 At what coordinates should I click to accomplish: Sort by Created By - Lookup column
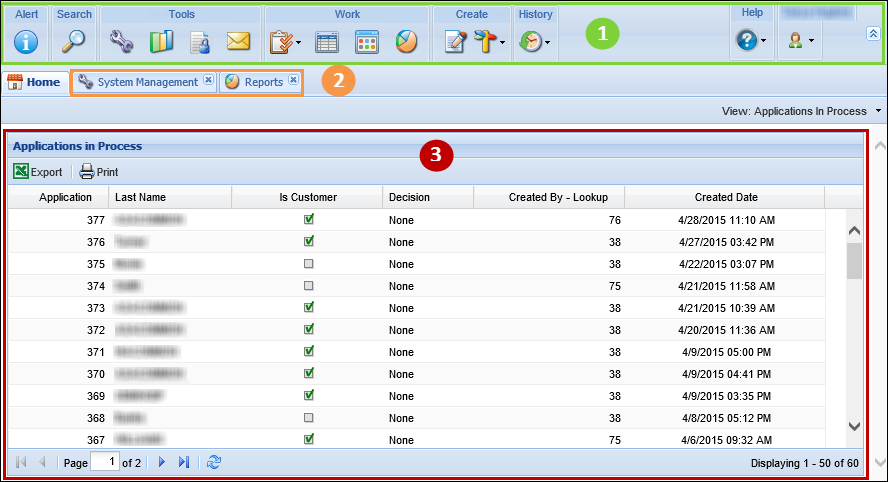click(549, 197)
